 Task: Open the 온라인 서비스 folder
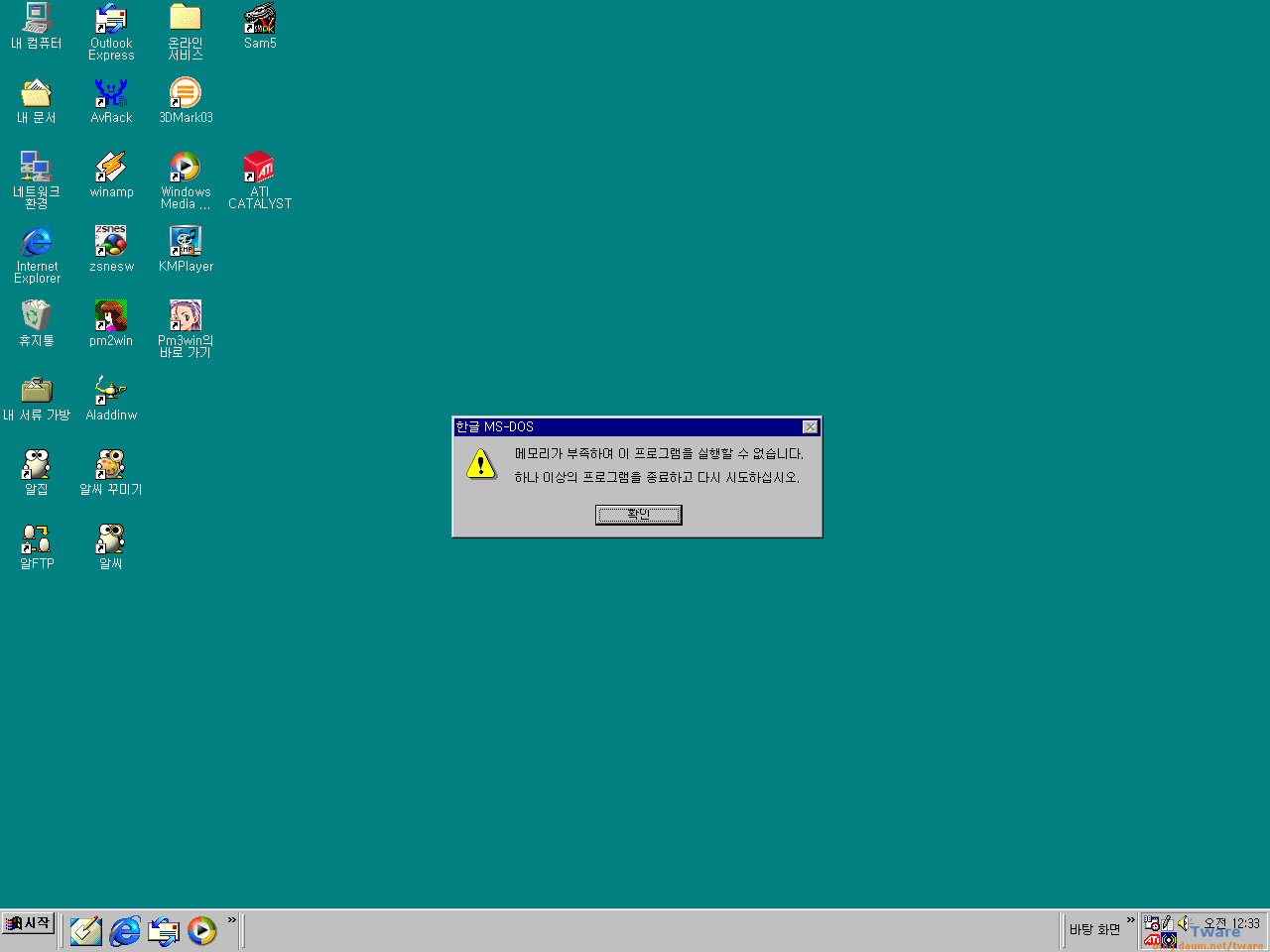point(186,32)
